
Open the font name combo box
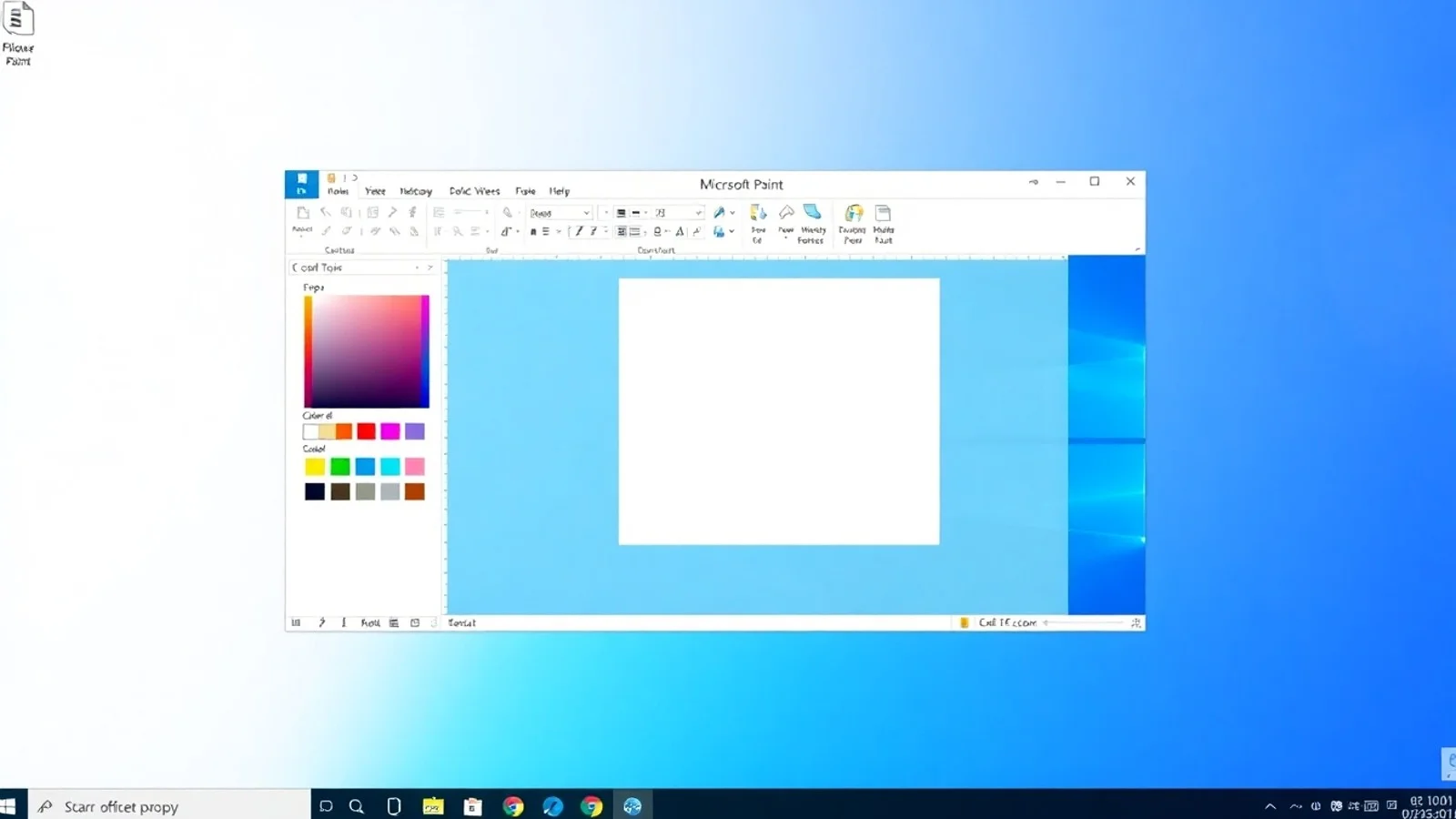560,213
